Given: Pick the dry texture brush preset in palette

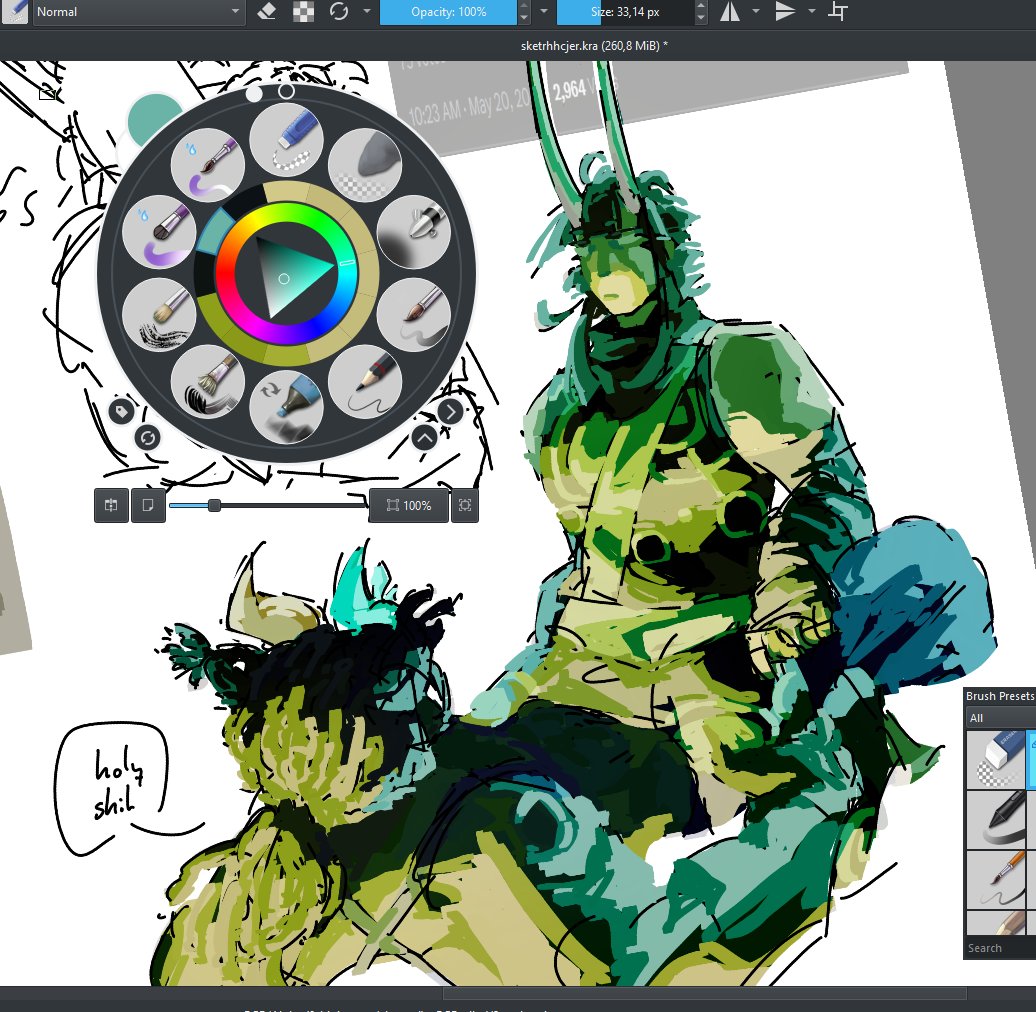Looking at the screenshot, I should pos(159,314).
